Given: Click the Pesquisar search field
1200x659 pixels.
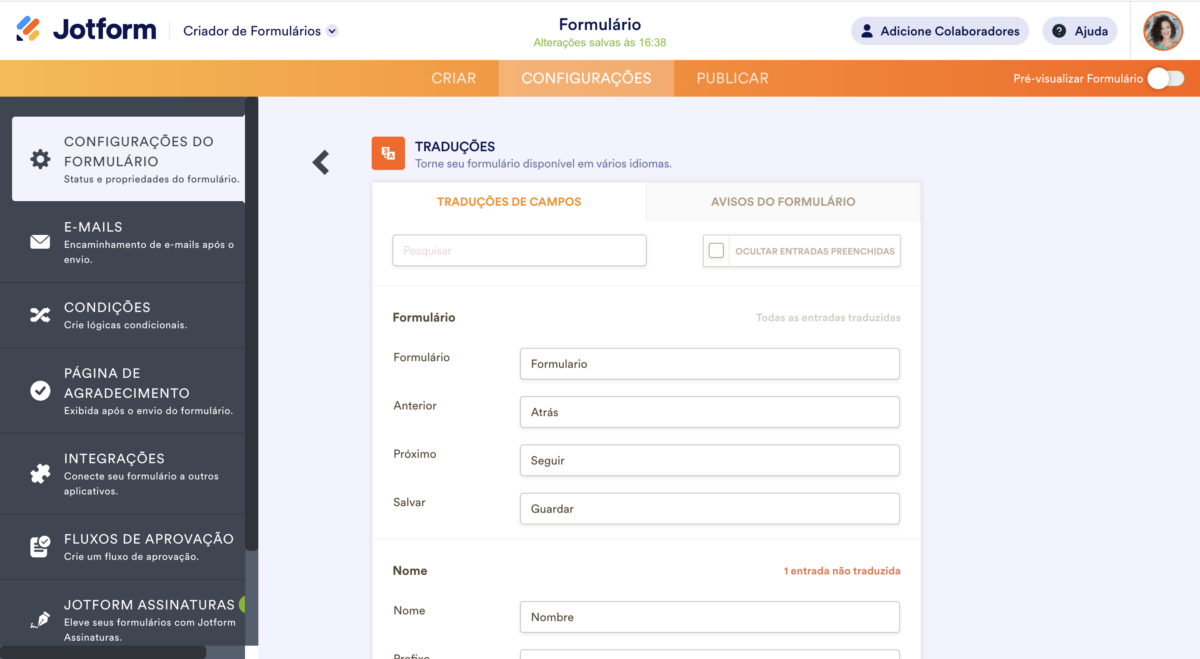Looking at the screenshot, I should coord(519,251).
